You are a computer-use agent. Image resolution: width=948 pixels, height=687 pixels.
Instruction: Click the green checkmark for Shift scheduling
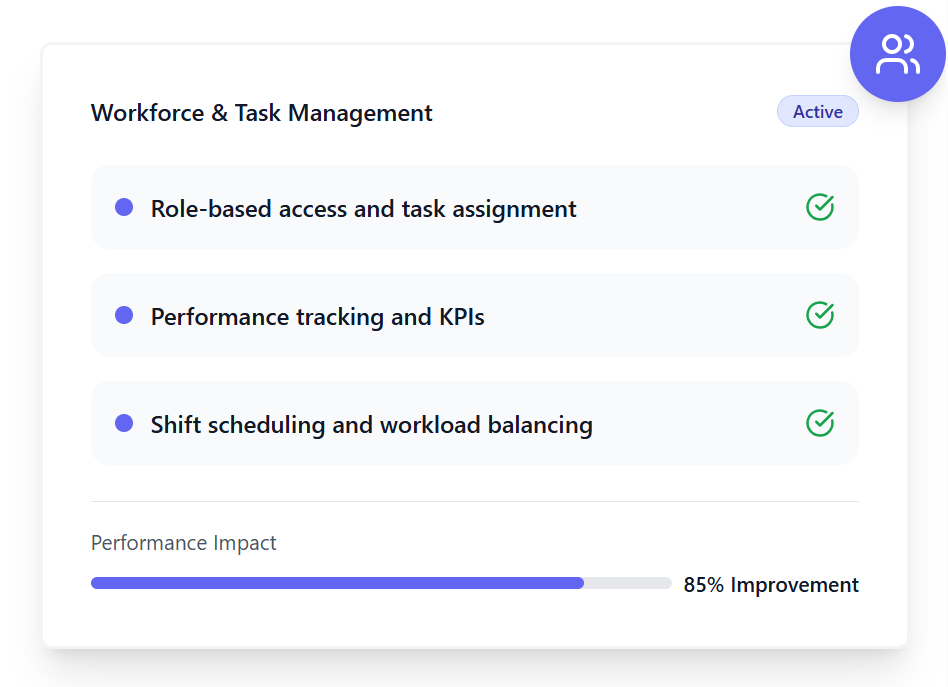pyautogui.click(x=820, y=423)
